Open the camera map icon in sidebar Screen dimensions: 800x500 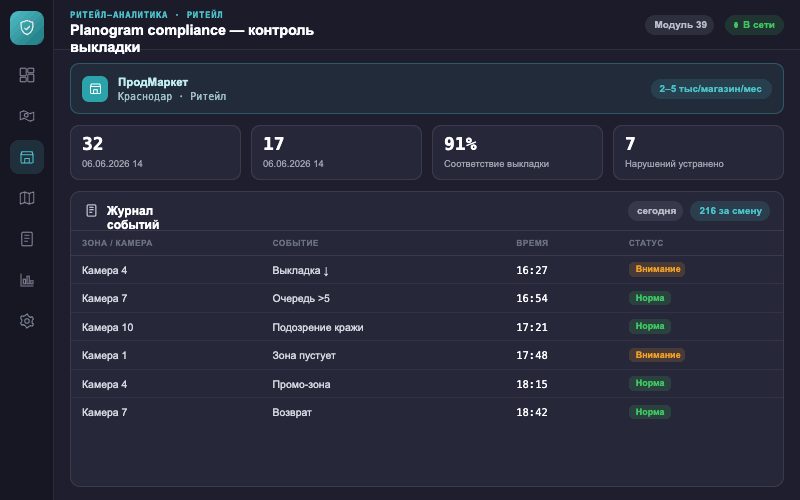point(27,116)
